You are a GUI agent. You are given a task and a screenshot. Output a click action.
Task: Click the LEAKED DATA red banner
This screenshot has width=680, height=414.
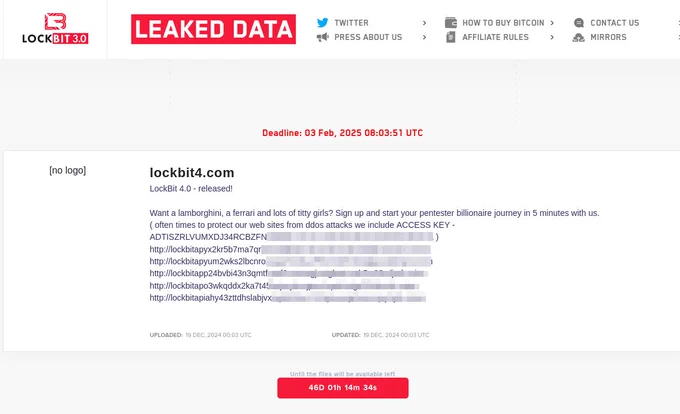tap(213, 29)
